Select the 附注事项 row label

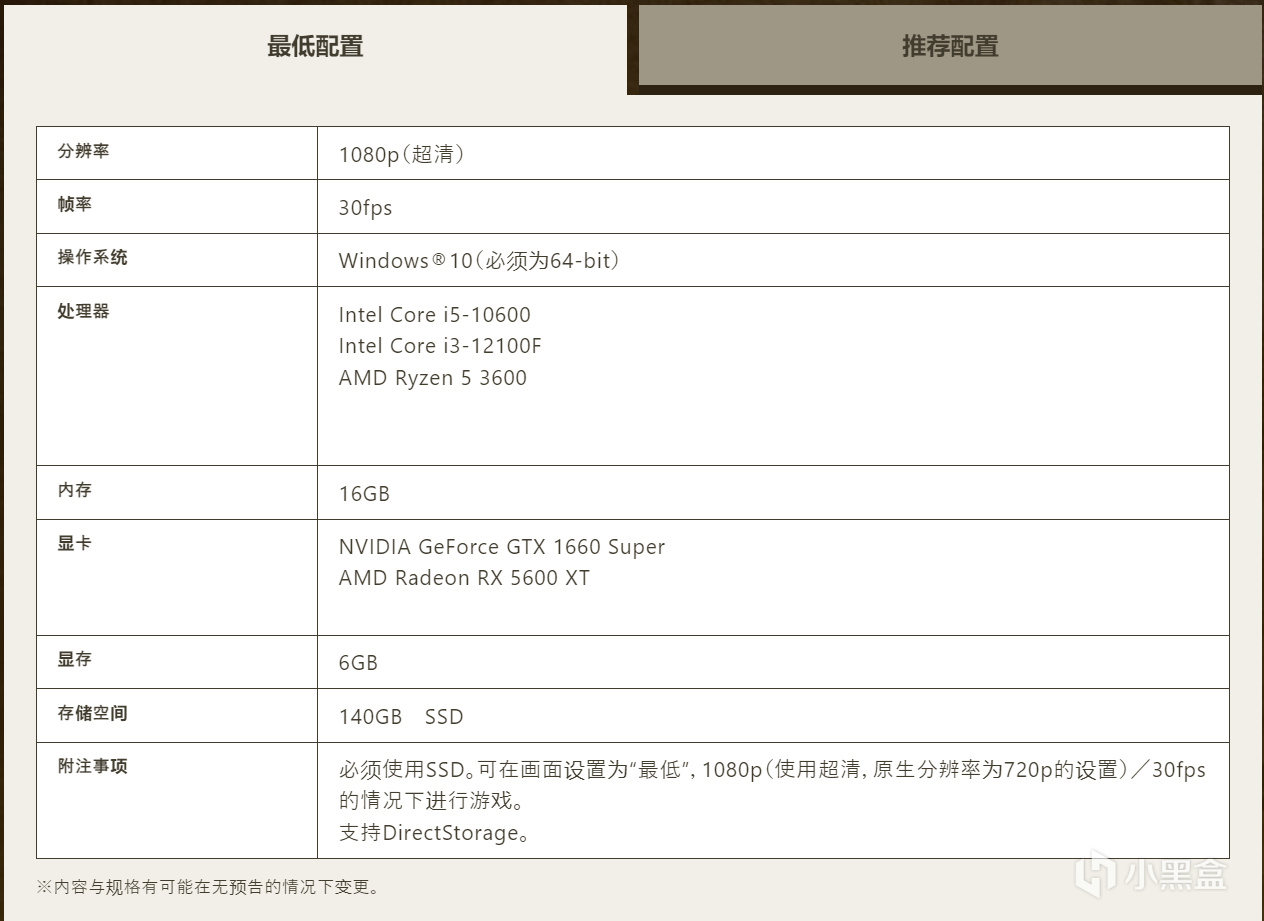93,766
